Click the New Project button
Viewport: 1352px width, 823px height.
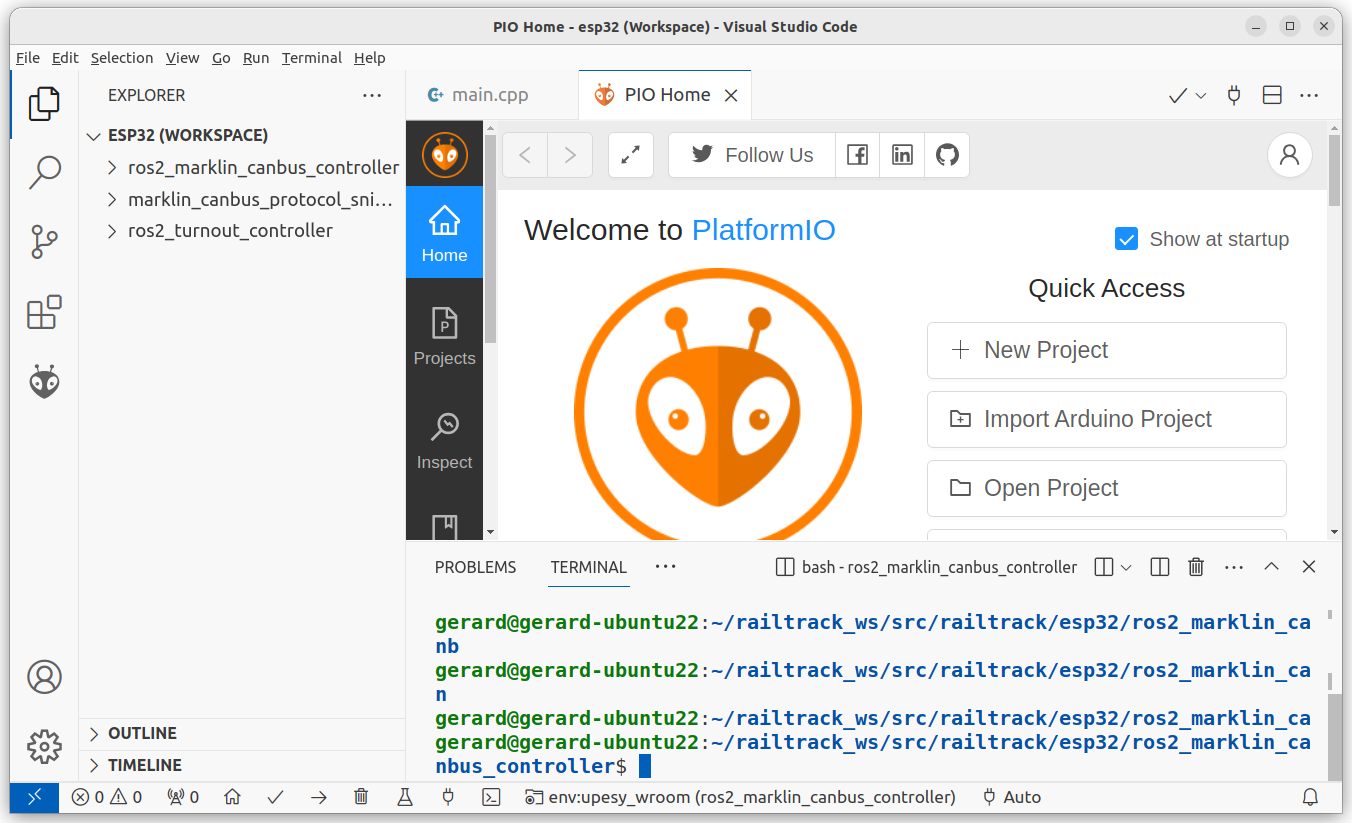pos(1106,350)
